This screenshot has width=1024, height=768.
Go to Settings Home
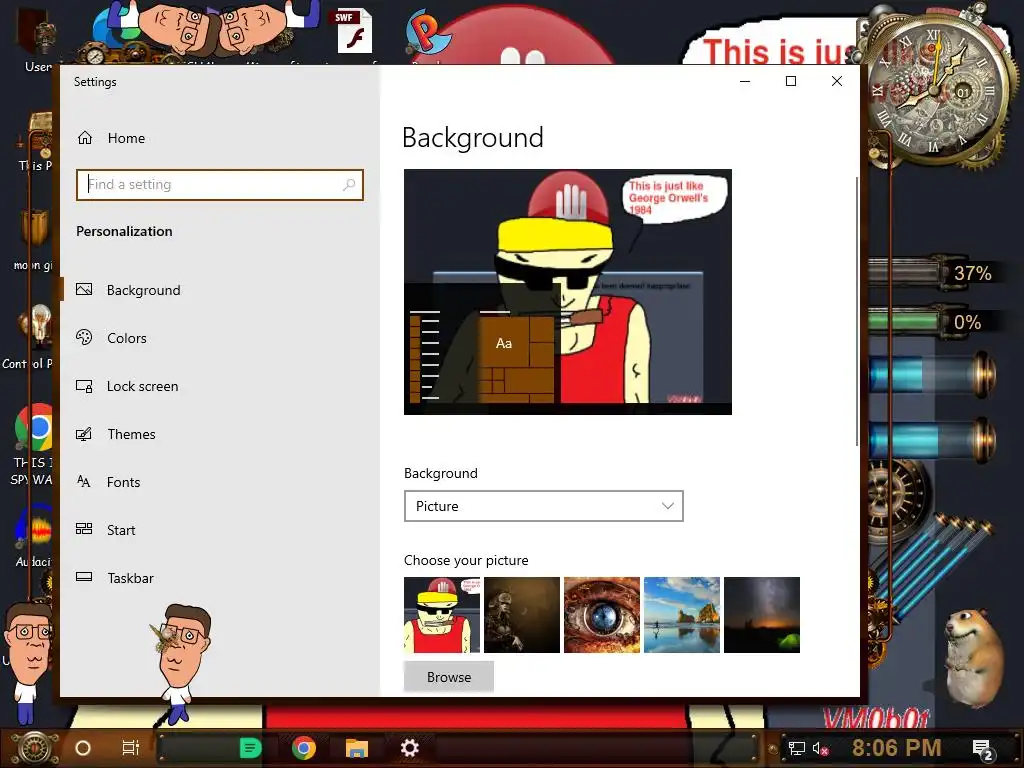[x=111, y=138]
